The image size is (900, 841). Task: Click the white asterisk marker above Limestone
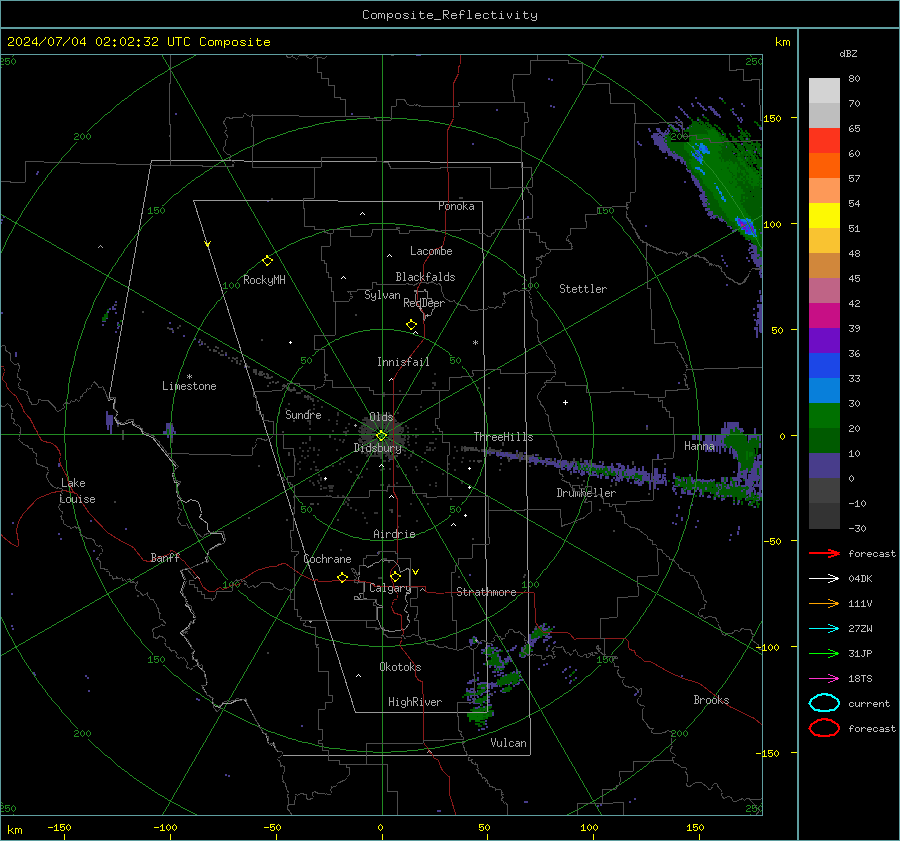(189, 377)
